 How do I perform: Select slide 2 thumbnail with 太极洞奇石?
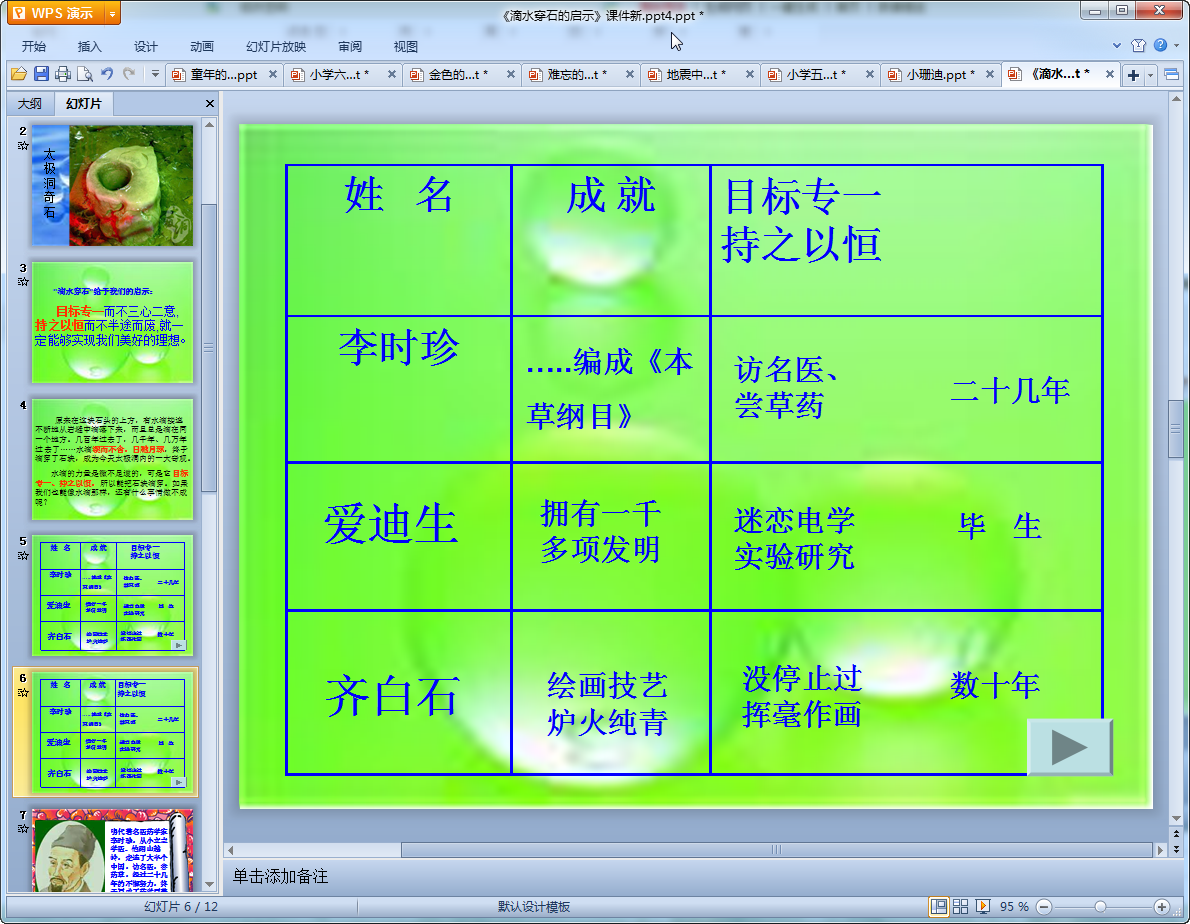pyautogui.click(x=112, y=186)
